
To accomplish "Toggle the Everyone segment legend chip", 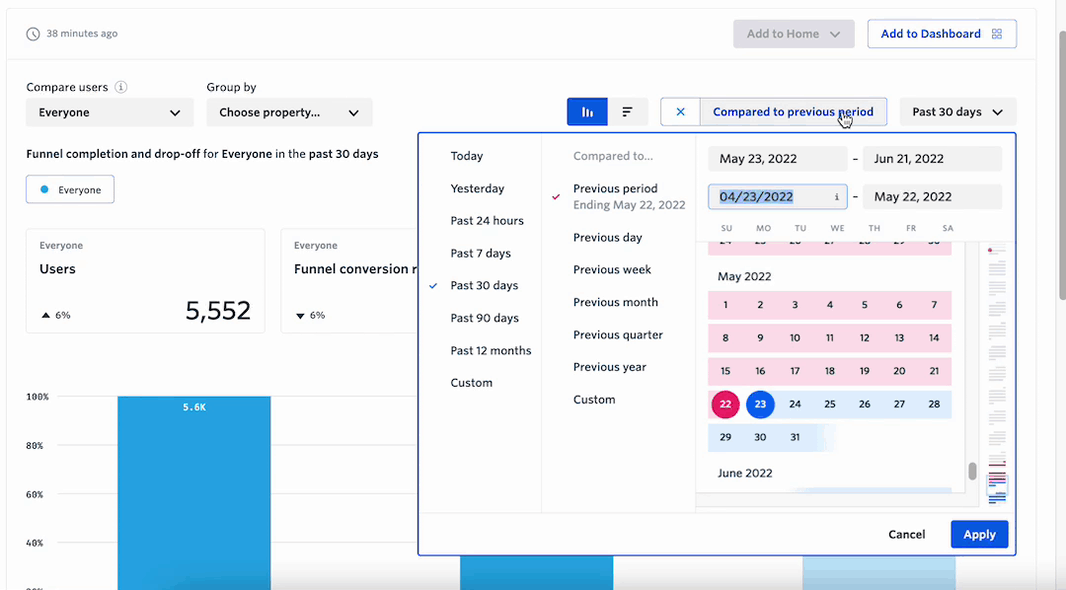I will click(70, 190).
